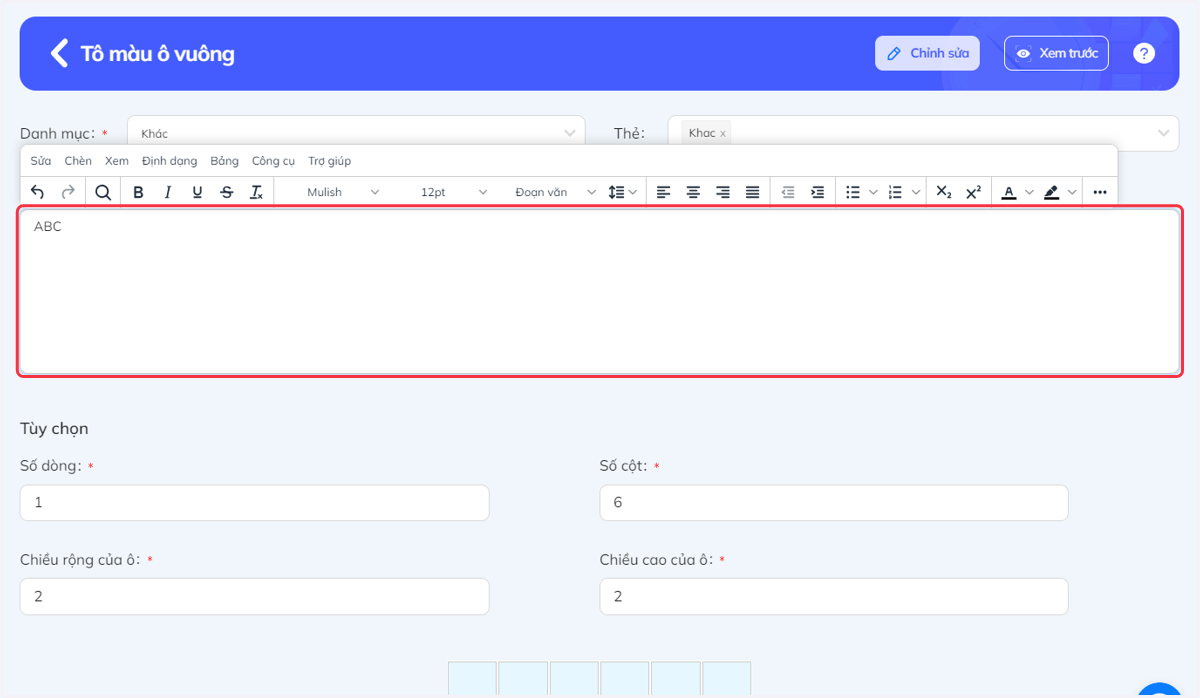Image resolution: width=1200 pixels, height=698 pixels.
Task: Click in the ABC text editor area
Action: click(x=600, y=291)
